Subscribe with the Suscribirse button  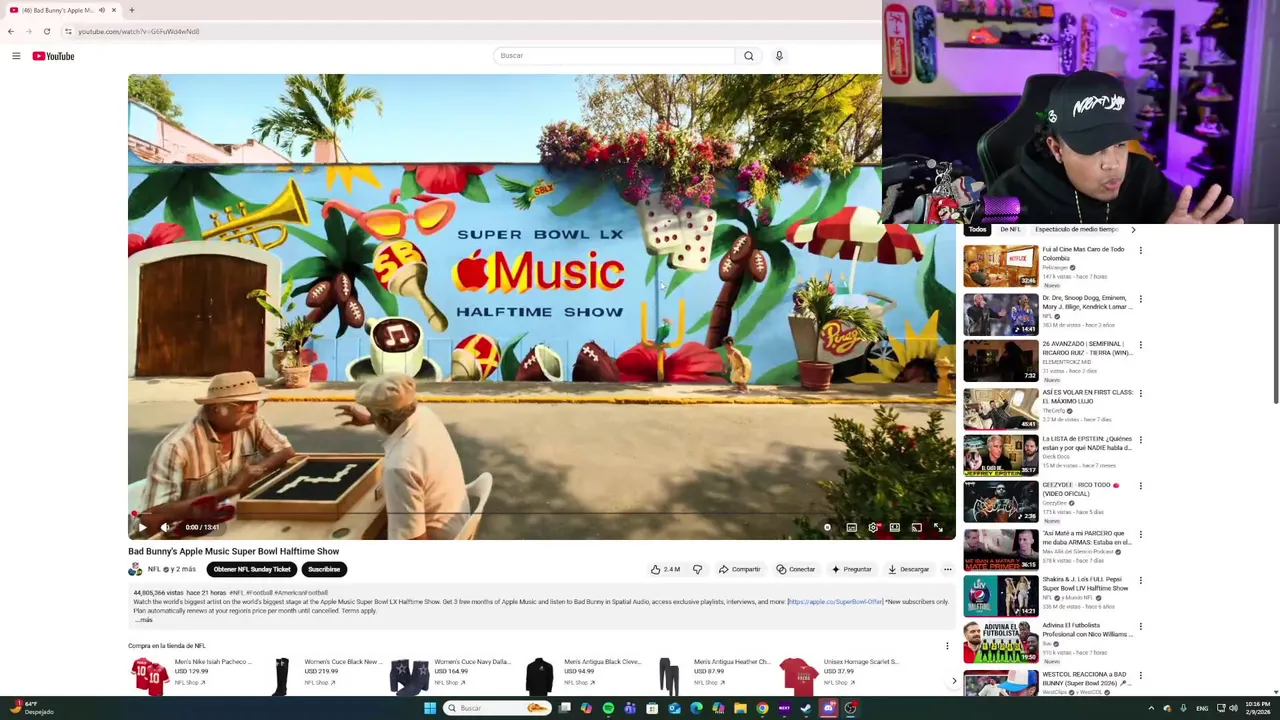point(324,569)
